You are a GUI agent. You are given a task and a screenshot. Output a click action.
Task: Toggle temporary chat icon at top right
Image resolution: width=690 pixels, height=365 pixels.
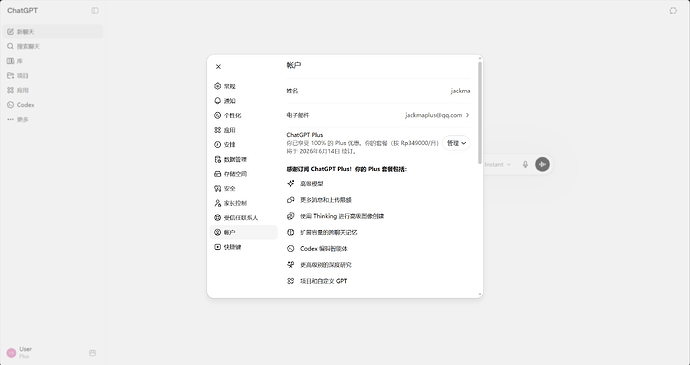pyautogui.click(x=673, y=11)
